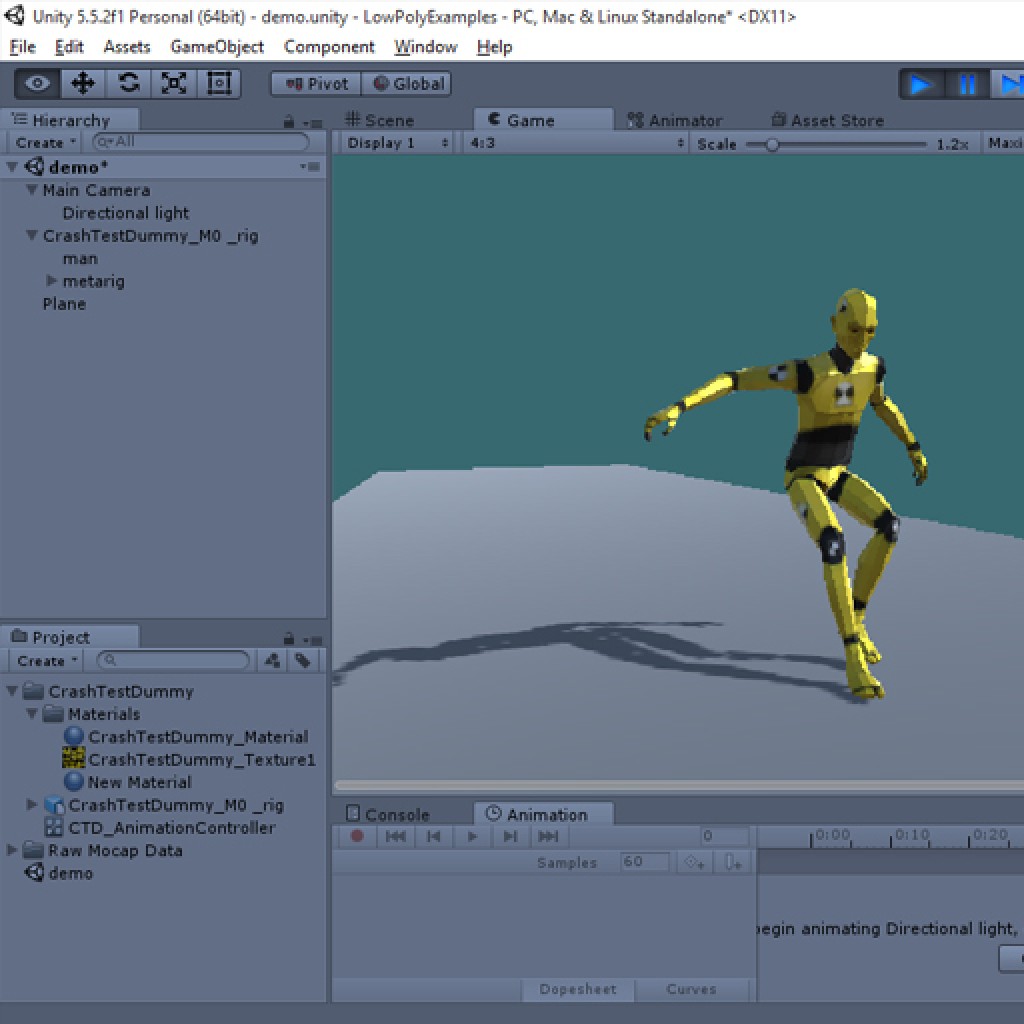The image size is (1024, 1024).
Task: Select the Move tool
Action: pos(83,83)
